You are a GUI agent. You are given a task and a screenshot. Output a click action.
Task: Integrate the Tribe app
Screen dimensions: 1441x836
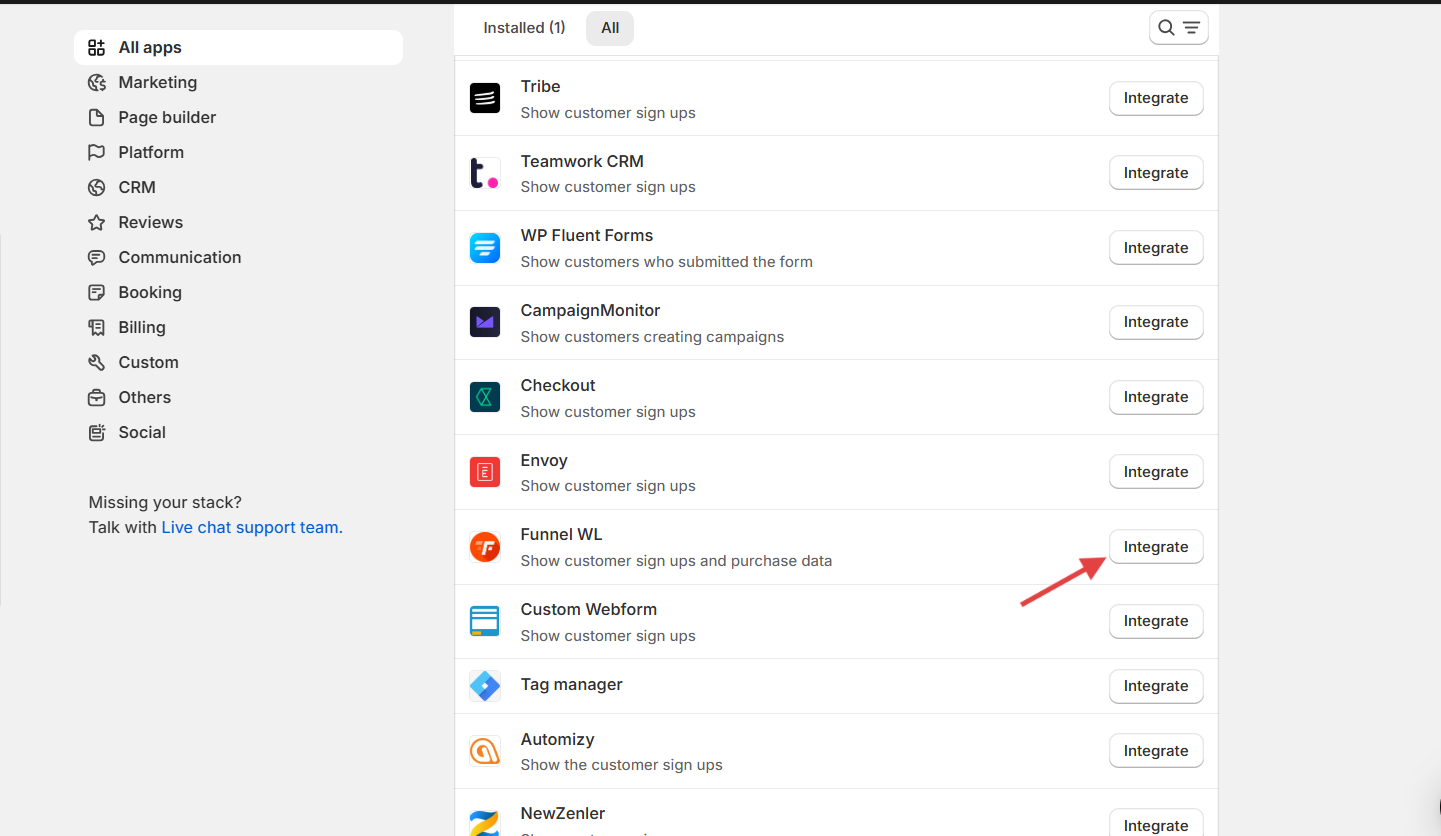(1156, 98)
